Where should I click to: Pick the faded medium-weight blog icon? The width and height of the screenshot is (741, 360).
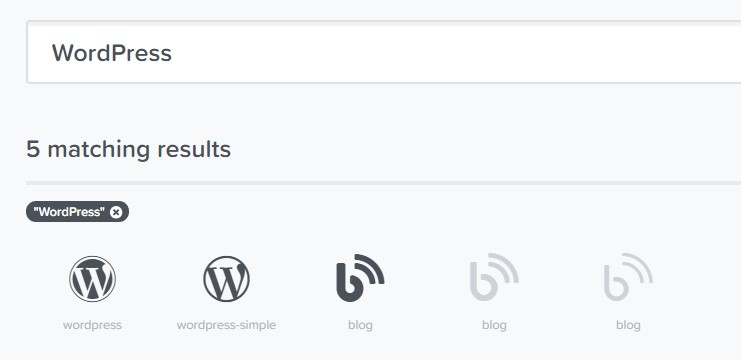click(494, 277)
